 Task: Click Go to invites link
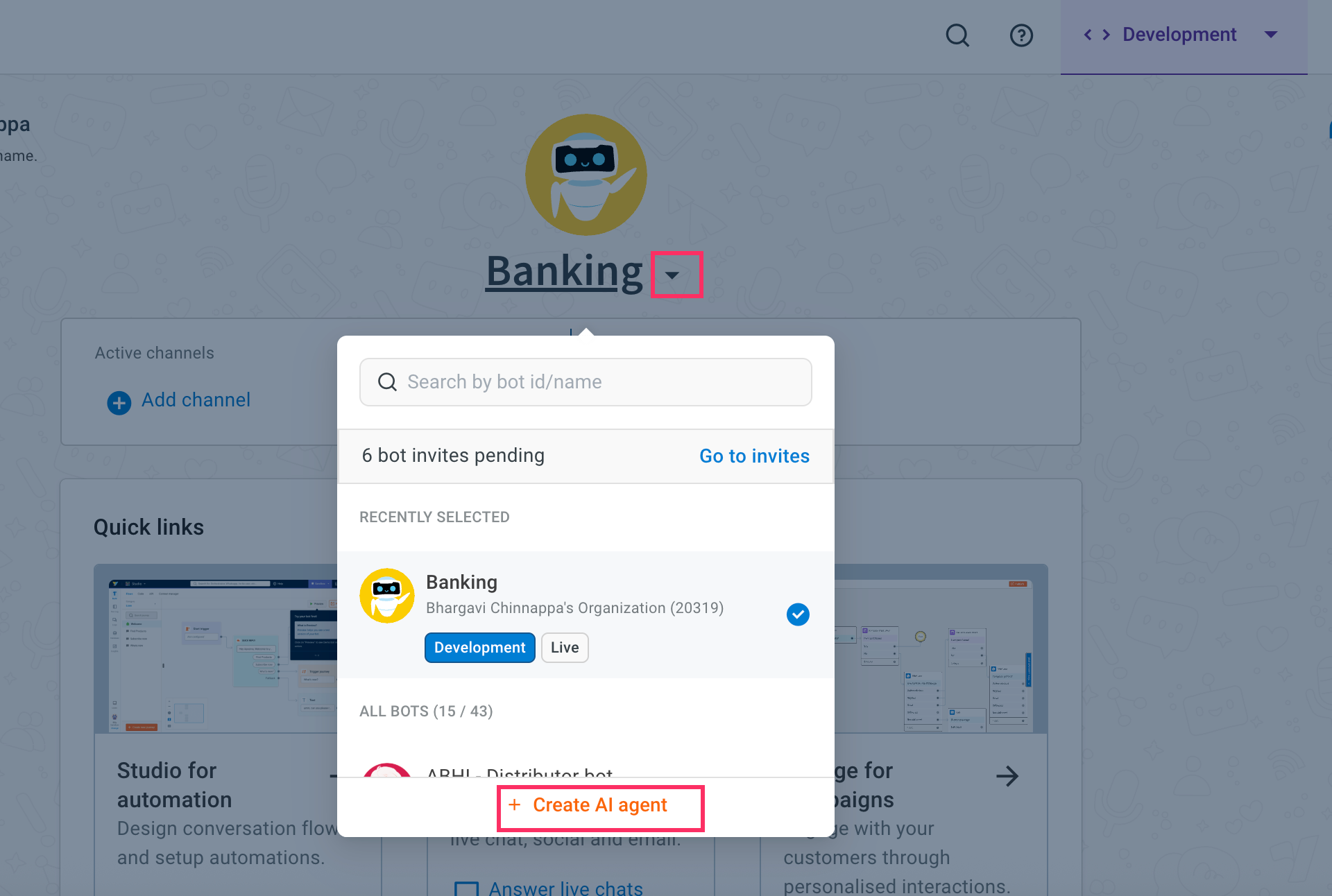coord(754,456)
